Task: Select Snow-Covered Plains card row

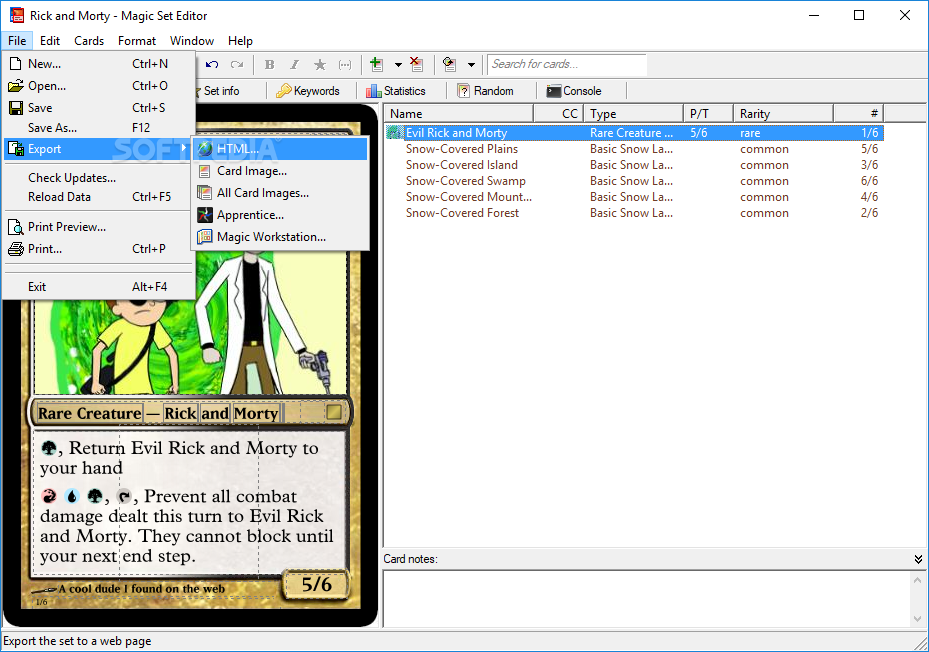Action: [634, 149]
